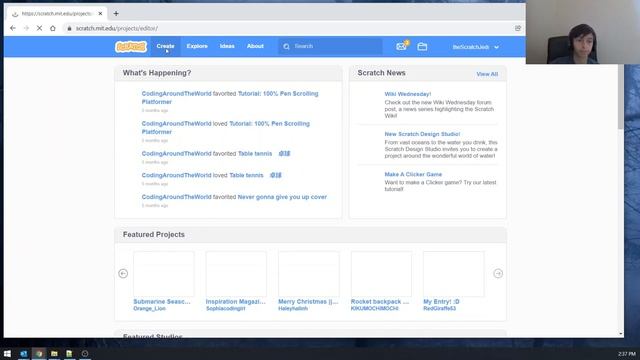Show next featured projects with right arrow

click(498, 273)
